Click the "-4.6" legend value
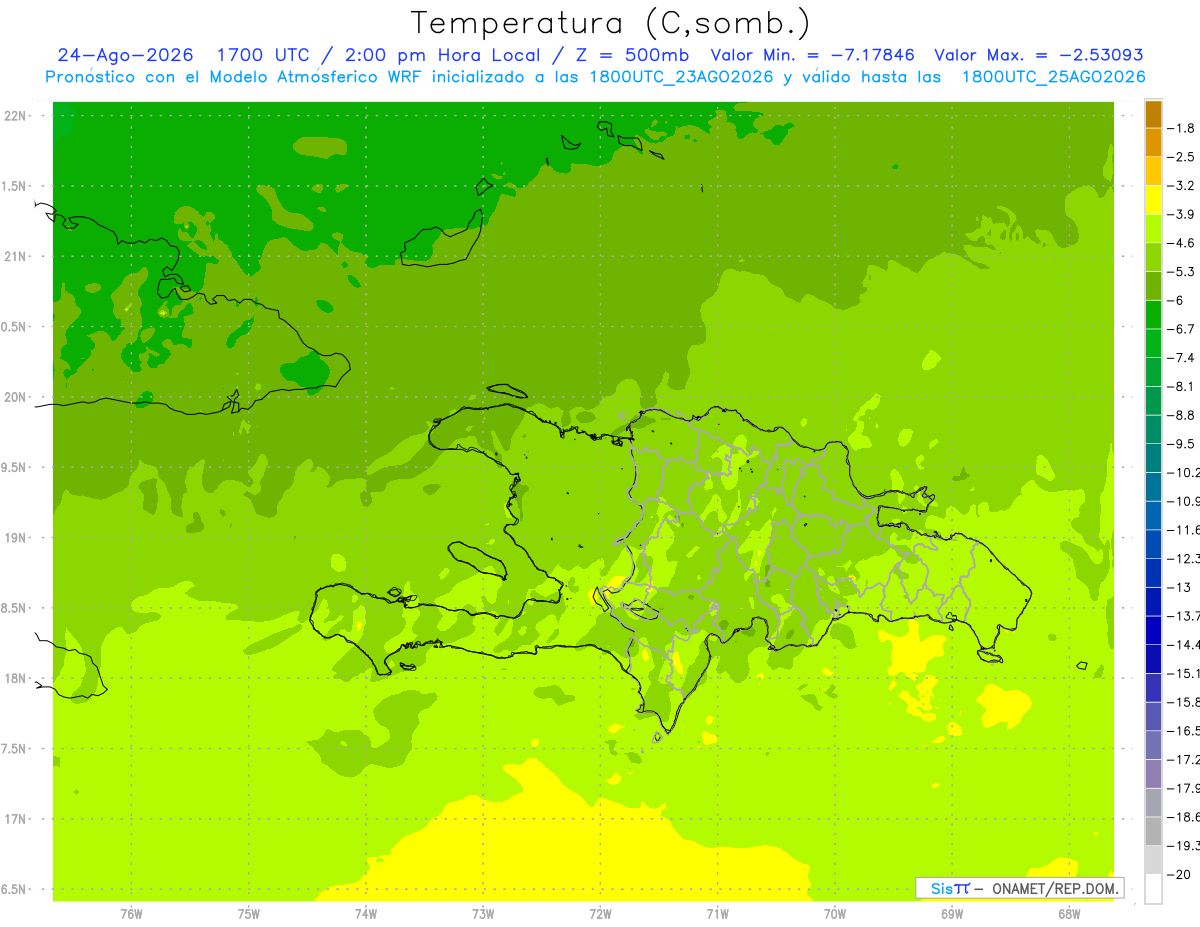This screenshot has width=1200, height=927. coord(1181,243)
